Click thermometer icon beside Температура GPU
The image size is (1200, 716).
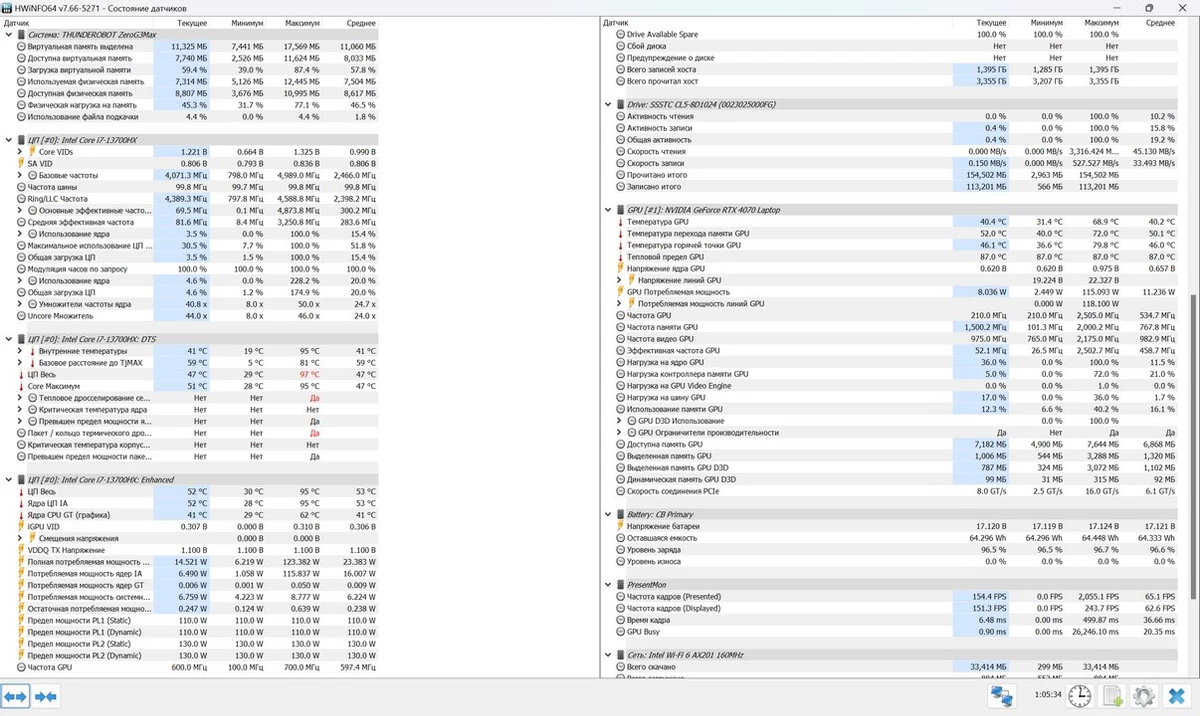620,222
